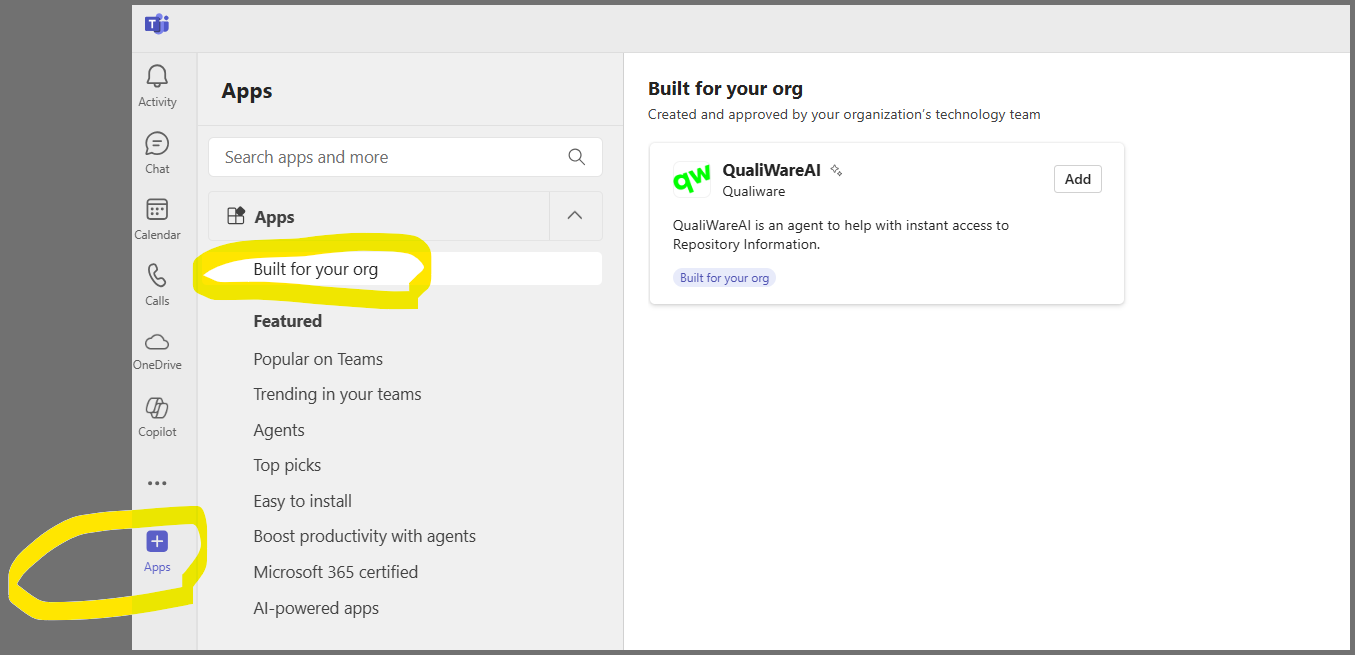Open the OneDrive cloud icon
This screenshot has width=1355, height=655.
(x=157, y=342)
